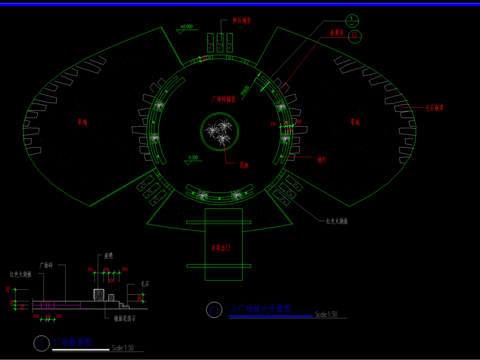
Task: Select the blue 广场断面图 section title
Action: pyautogui.click(x=73, y=342)
